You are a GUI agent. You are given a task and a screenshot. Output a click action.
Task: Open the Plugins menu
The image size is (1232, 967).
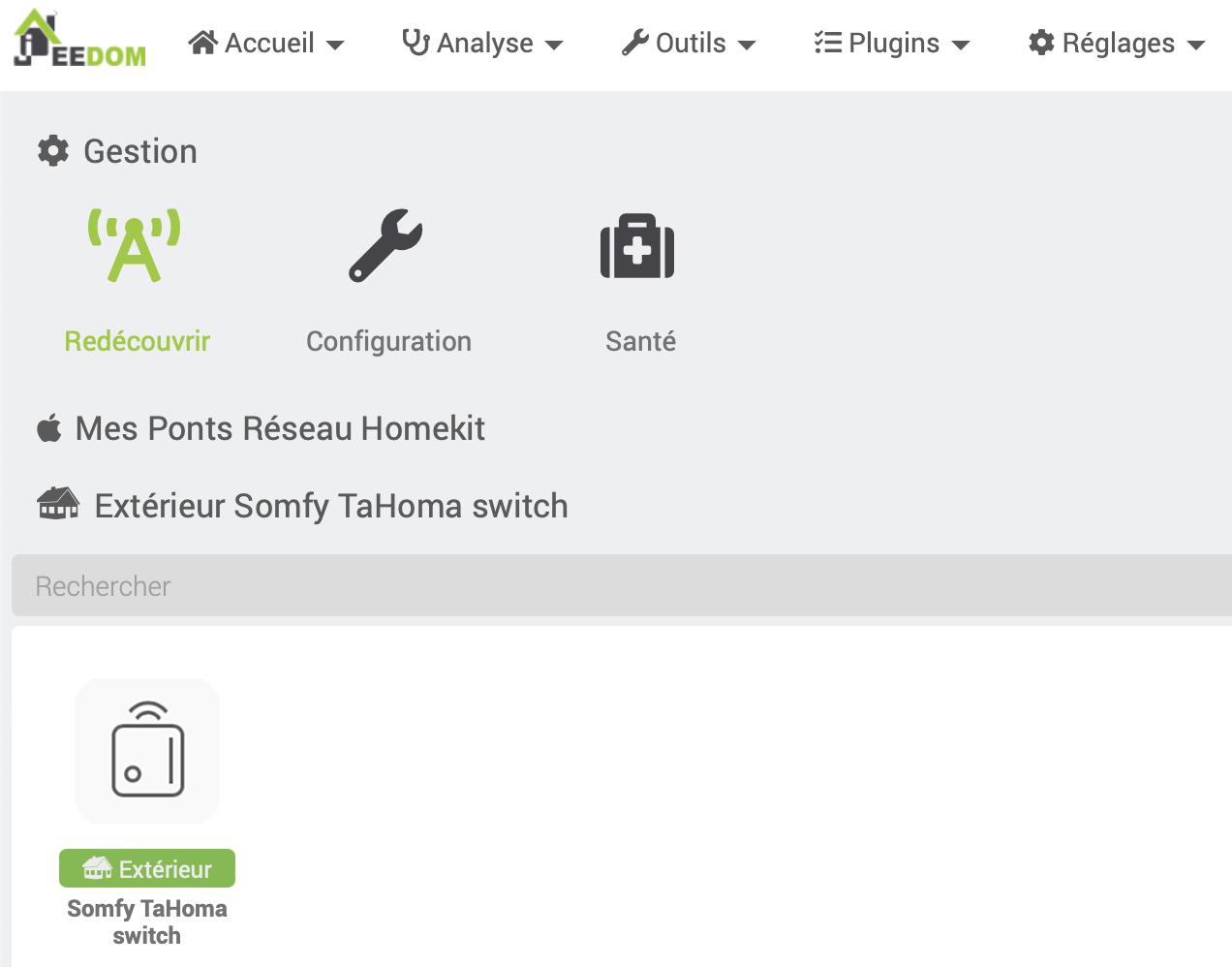click(x=891, y=44)
